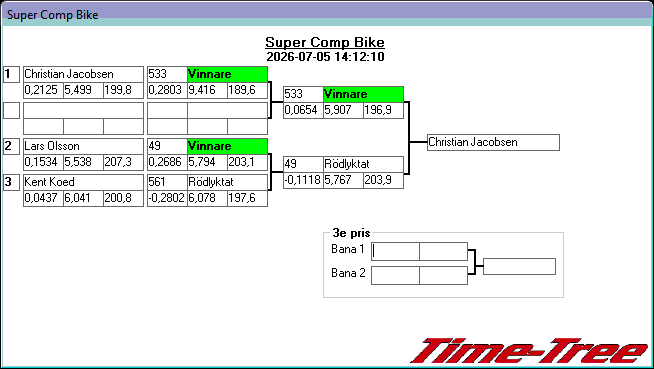Click elapsed time 5,907 in the semifinal
The image size is (654, 369).
coord(343,110)
